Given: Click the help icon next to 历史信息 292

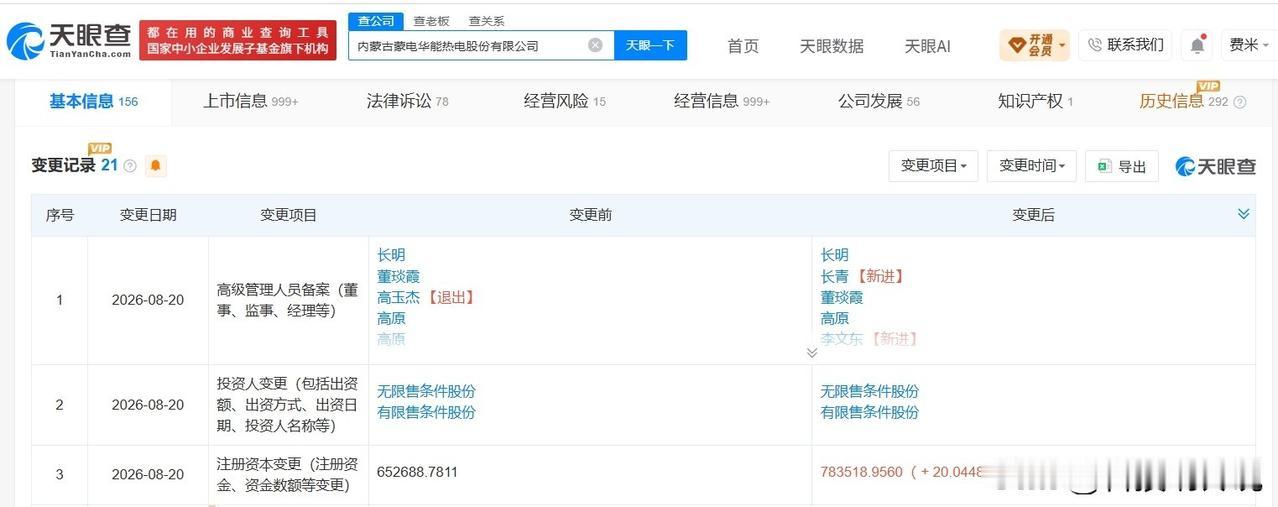Looking at the screenshot, I should point(1240,102).
